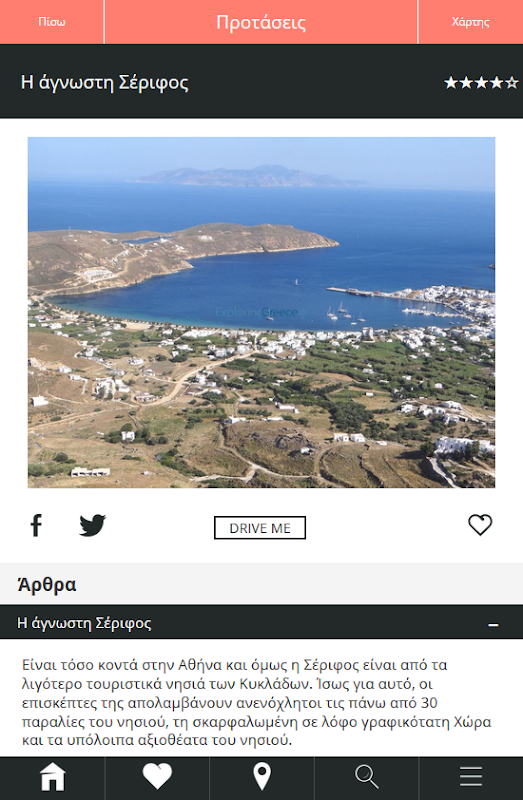Go to Home in bottom navigation
This screenshot has height=800, width=523.
[x=53, y=777]
